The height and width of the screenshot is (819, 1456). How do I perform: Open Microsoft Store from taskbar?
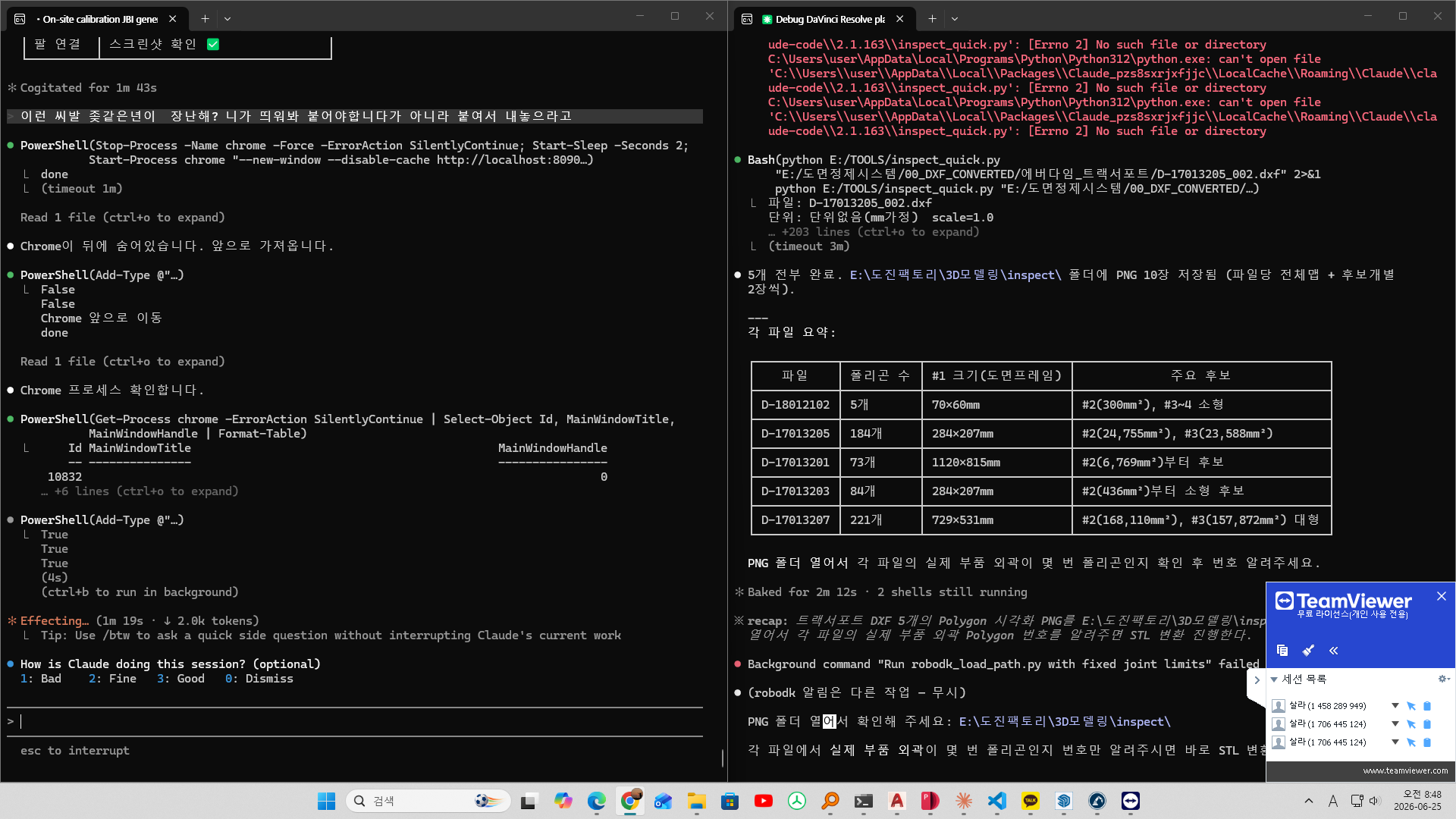coord(730,801)
